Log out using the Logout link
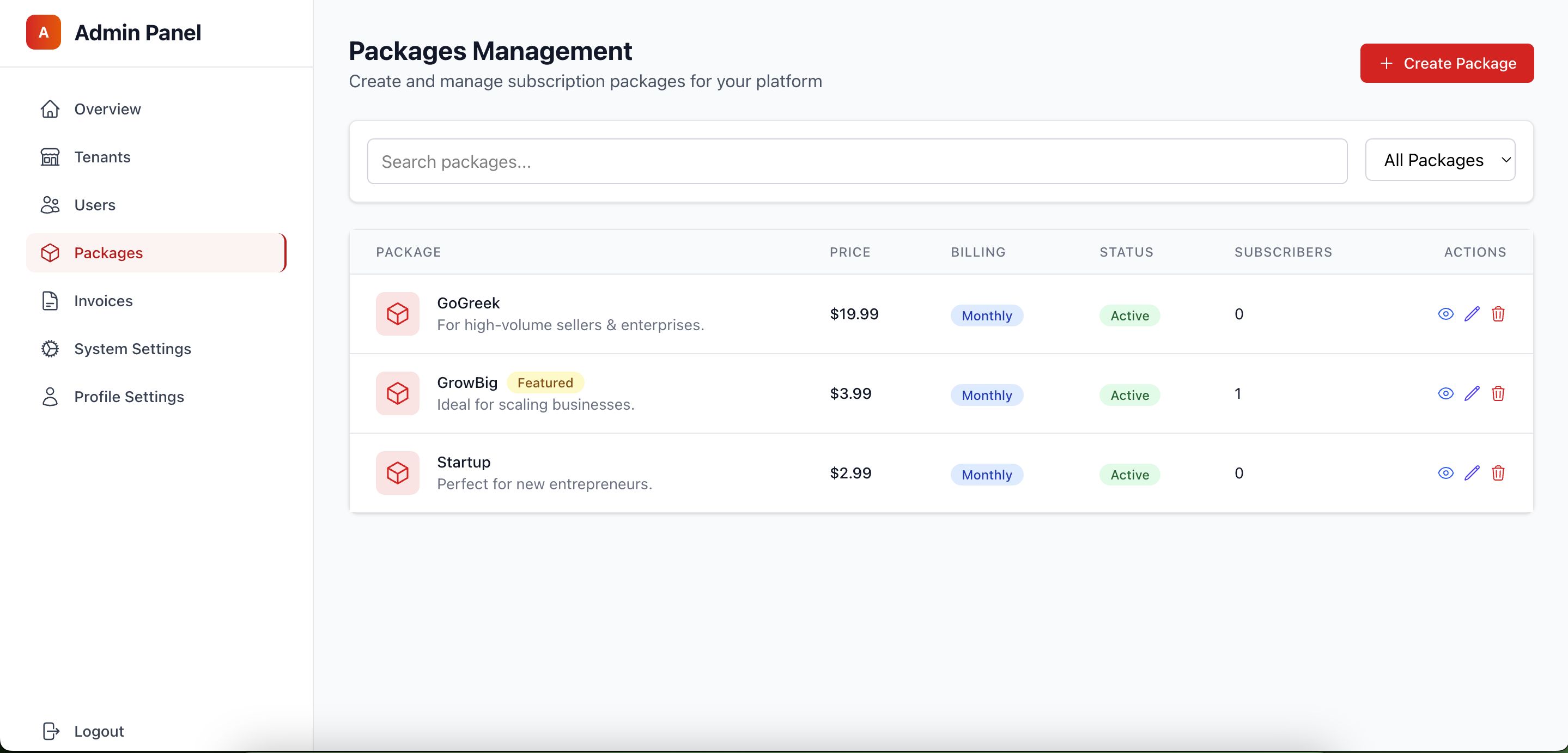This screenshot has height=753, width=1568. [98, 731]
